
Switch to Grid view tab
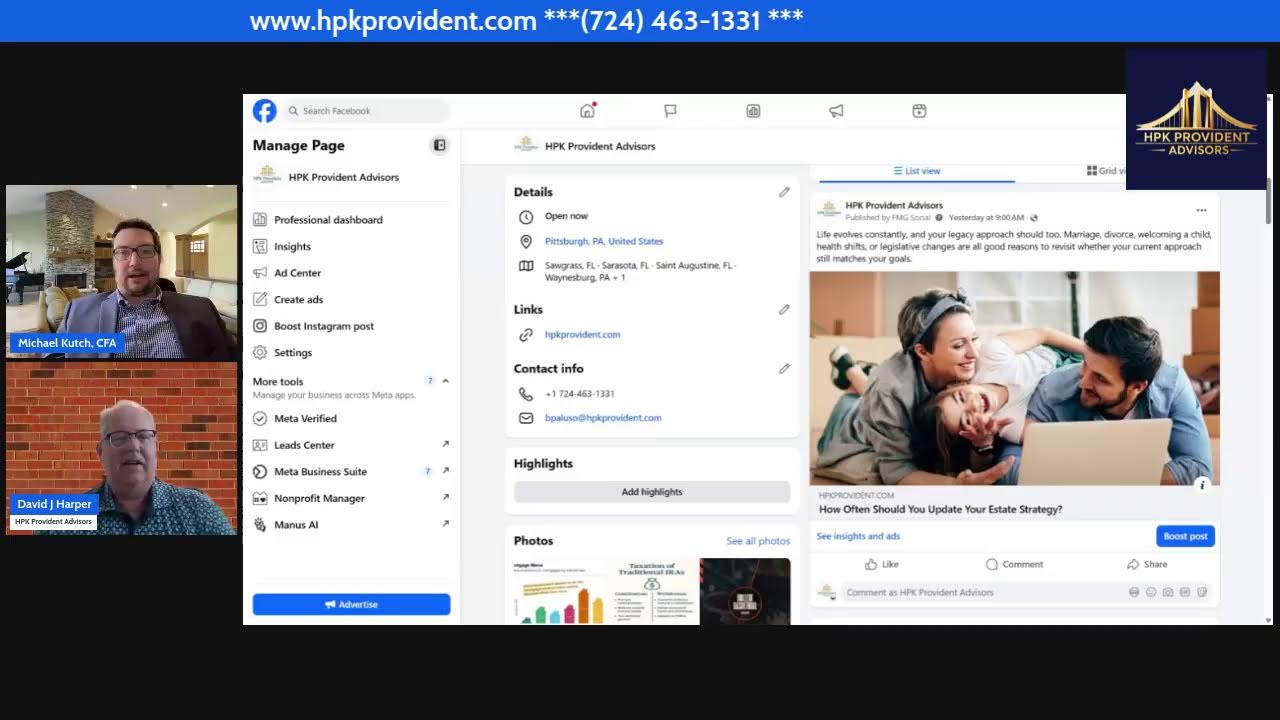pos(1106,171)
